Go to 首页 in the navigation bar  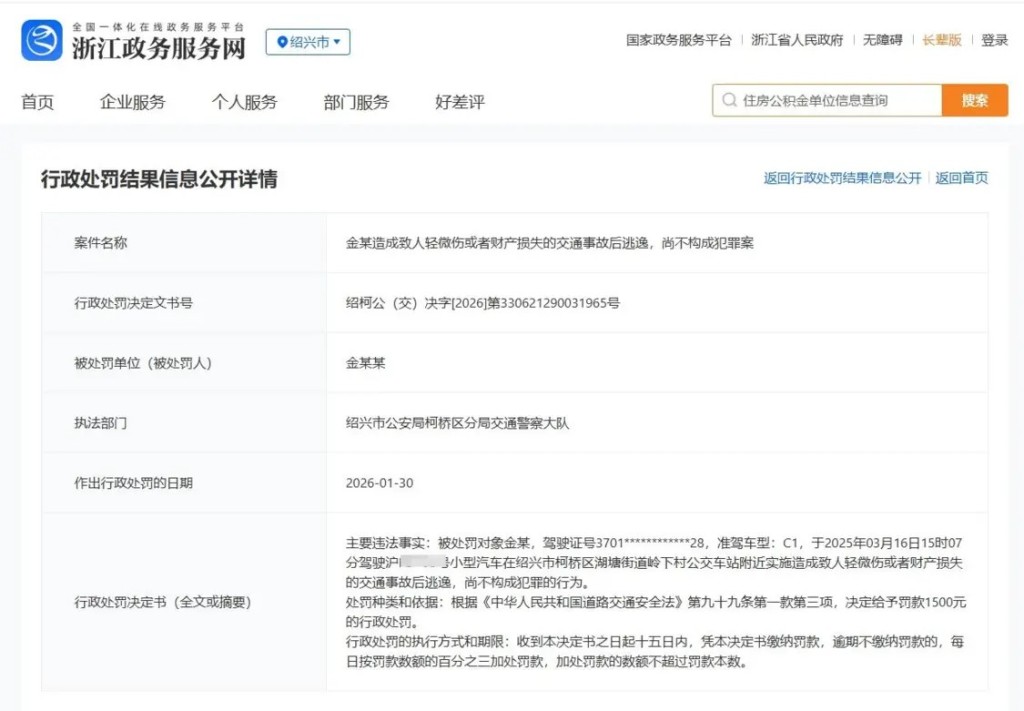(x=38, y=101)
